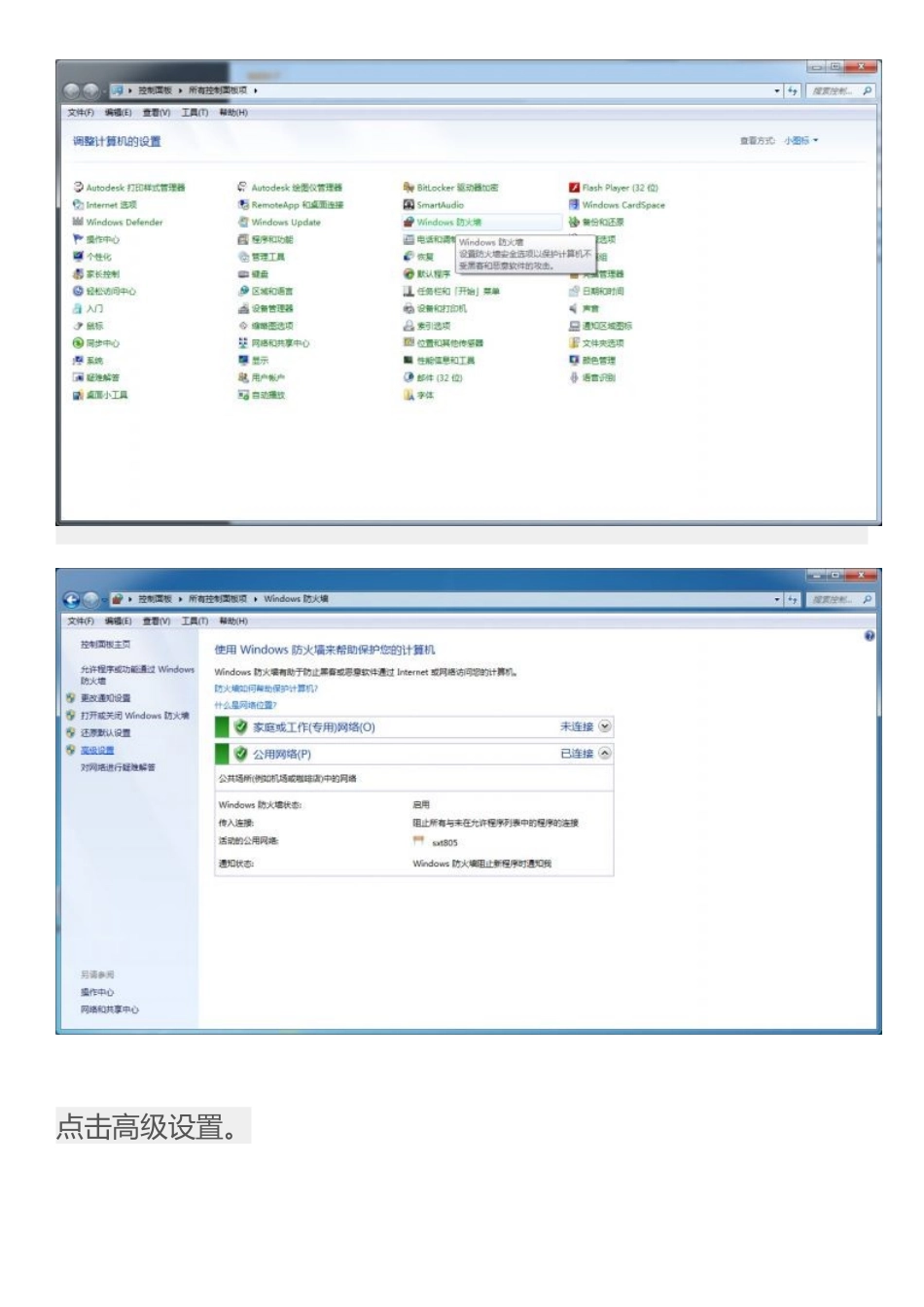Open BitLocker 驱动器加密 item
Viewport: 924px width, 1307px height.
pos(456,188)
